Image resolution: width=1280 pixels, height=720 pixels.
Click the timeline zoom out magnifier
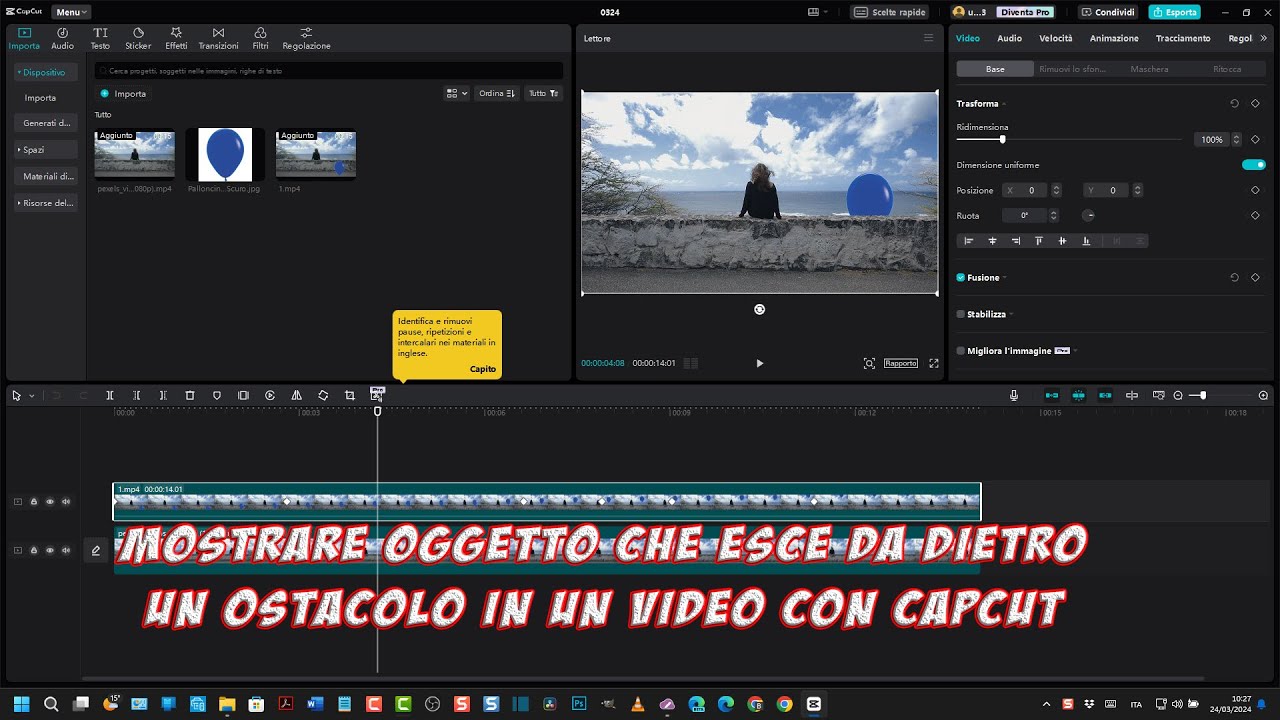[x=1178, y=396]
